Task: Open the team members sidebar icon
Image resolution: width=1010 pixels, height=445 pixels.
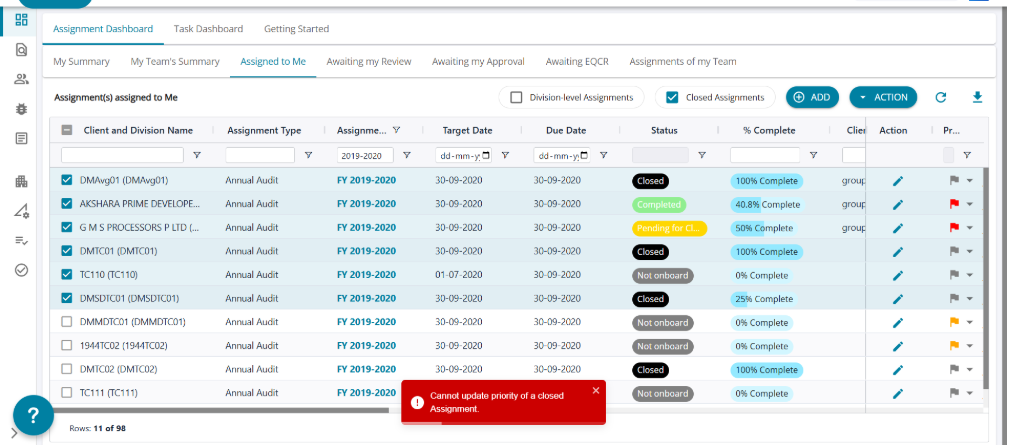Action: pos(21,79)
